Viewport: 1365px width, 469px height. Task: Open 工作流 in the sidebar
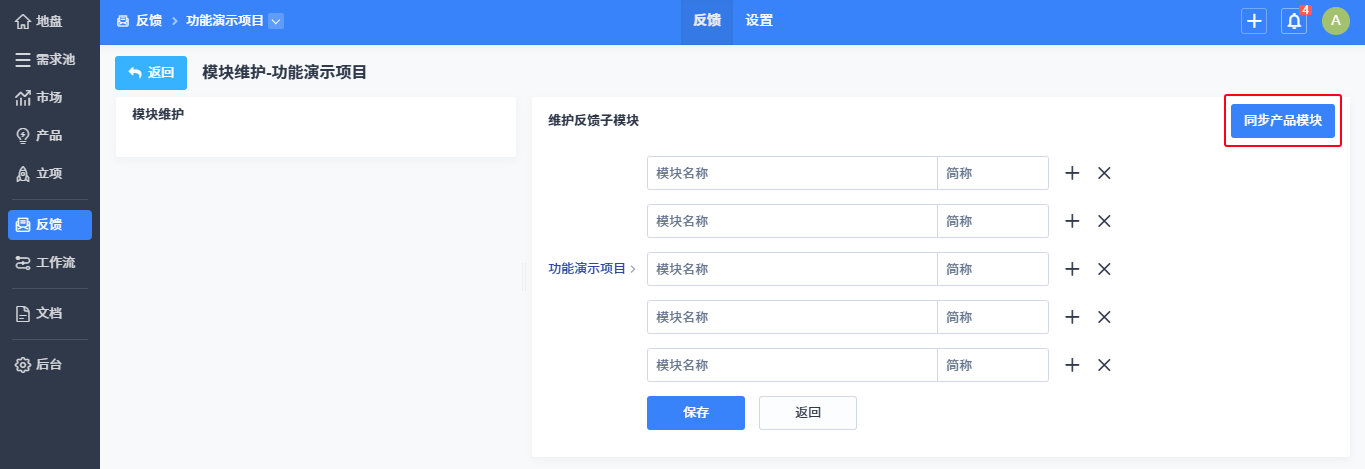click(50, 263)
